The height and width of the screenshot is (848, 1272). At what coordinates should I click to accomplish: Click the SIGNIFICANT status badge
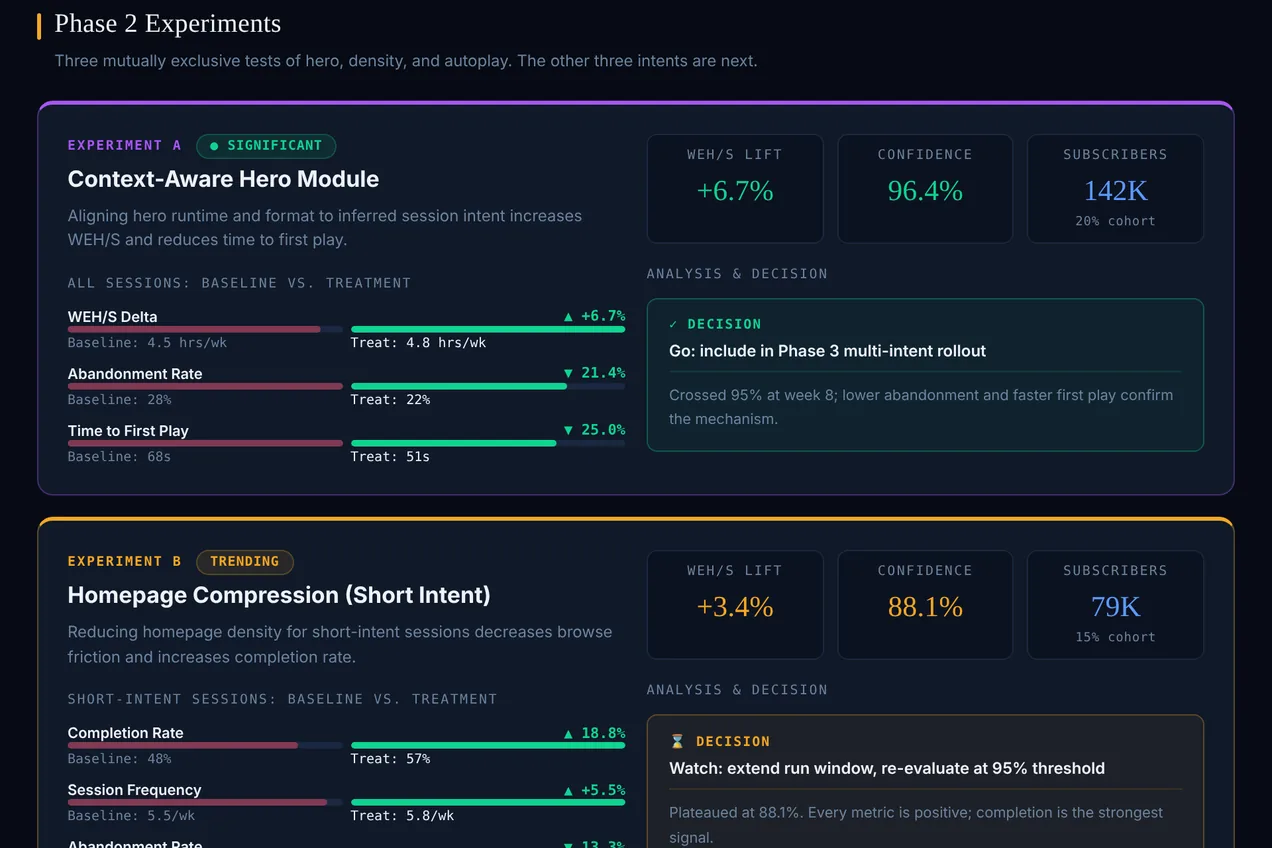(x=266, y=146)
